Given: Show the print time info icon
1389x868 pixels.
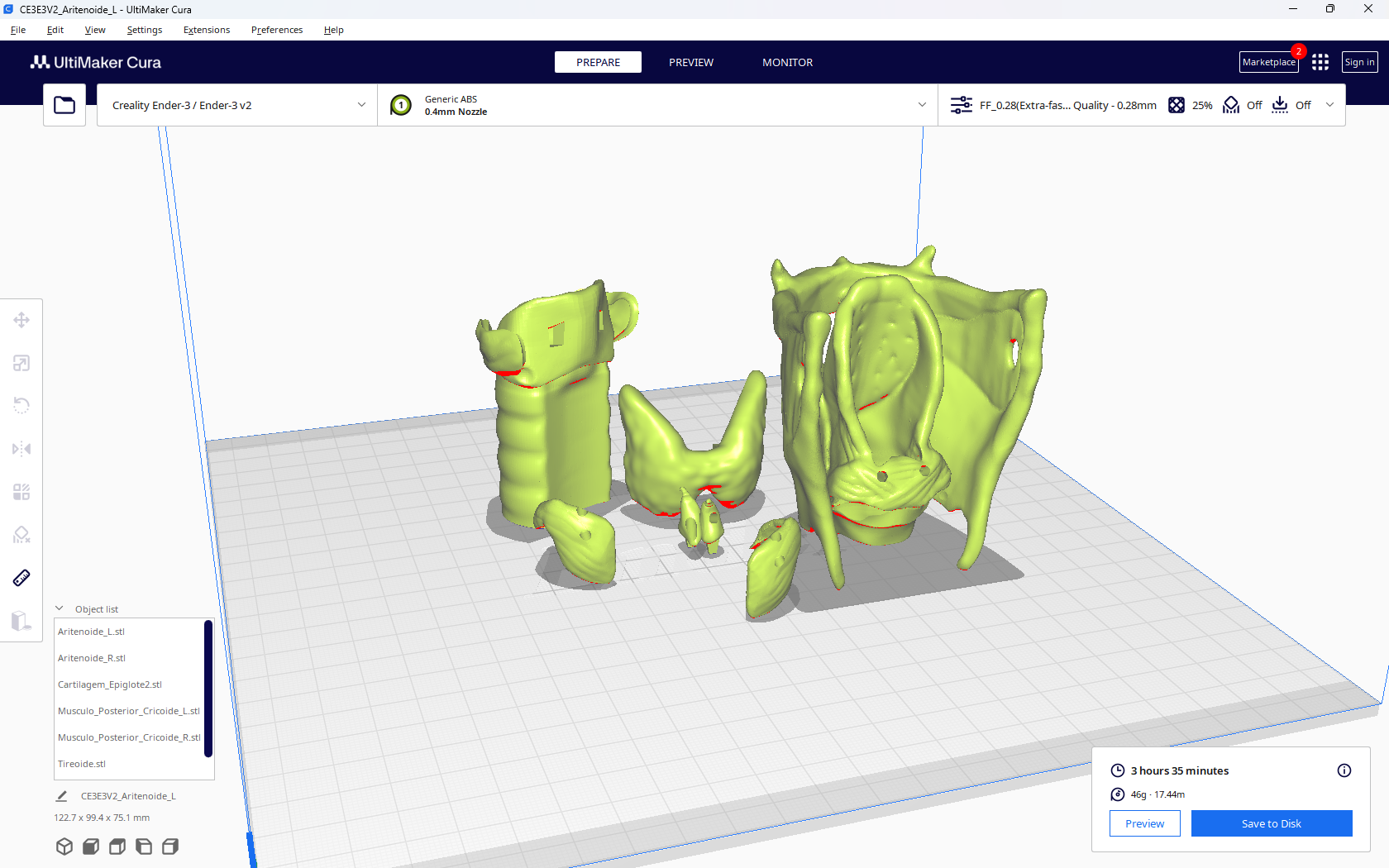Looking at the screenshot, I should (1344, 770).
